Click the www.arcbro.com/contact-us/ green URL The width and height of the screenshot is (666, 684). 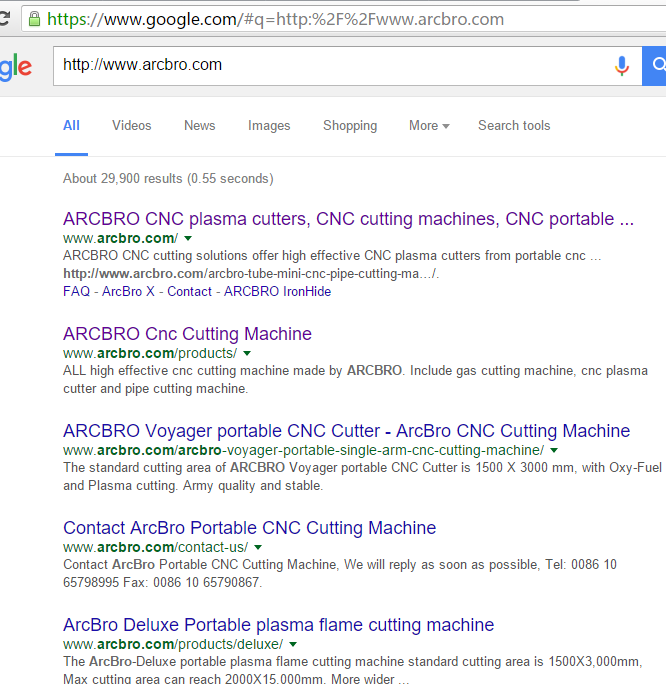click(x=156, y=547)
